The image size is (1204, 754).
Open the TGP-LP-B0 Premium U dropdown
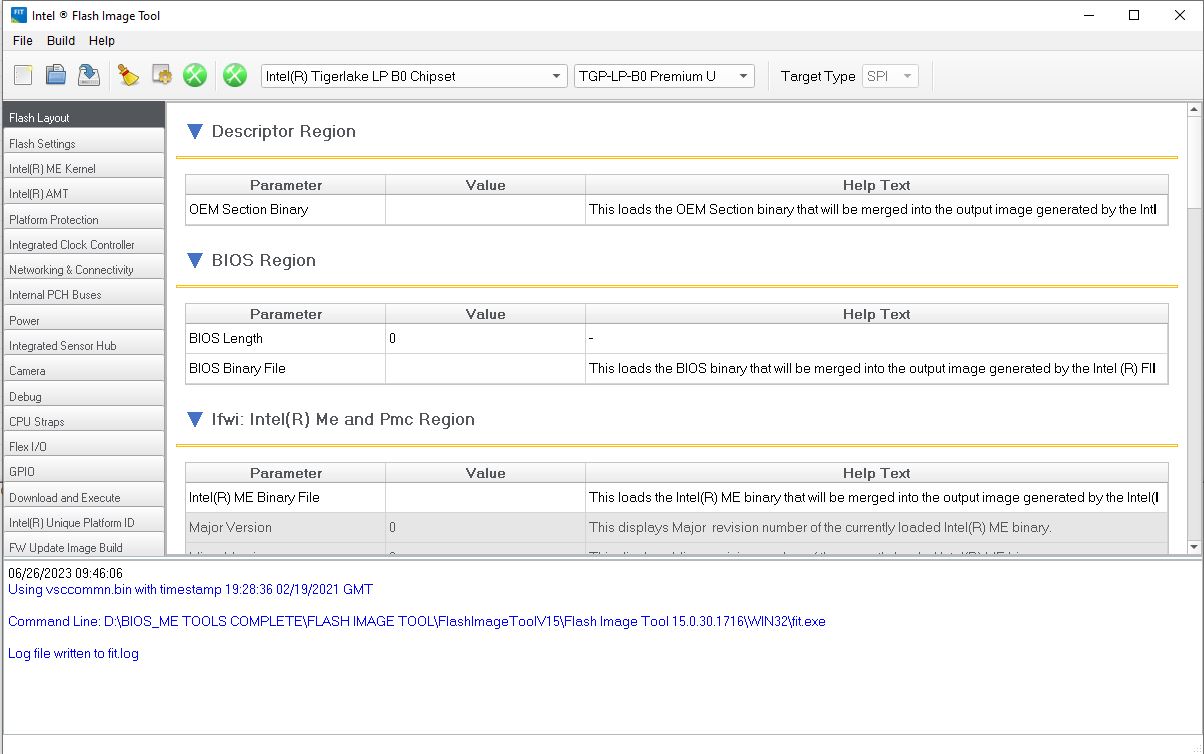[x=664, y=76]
